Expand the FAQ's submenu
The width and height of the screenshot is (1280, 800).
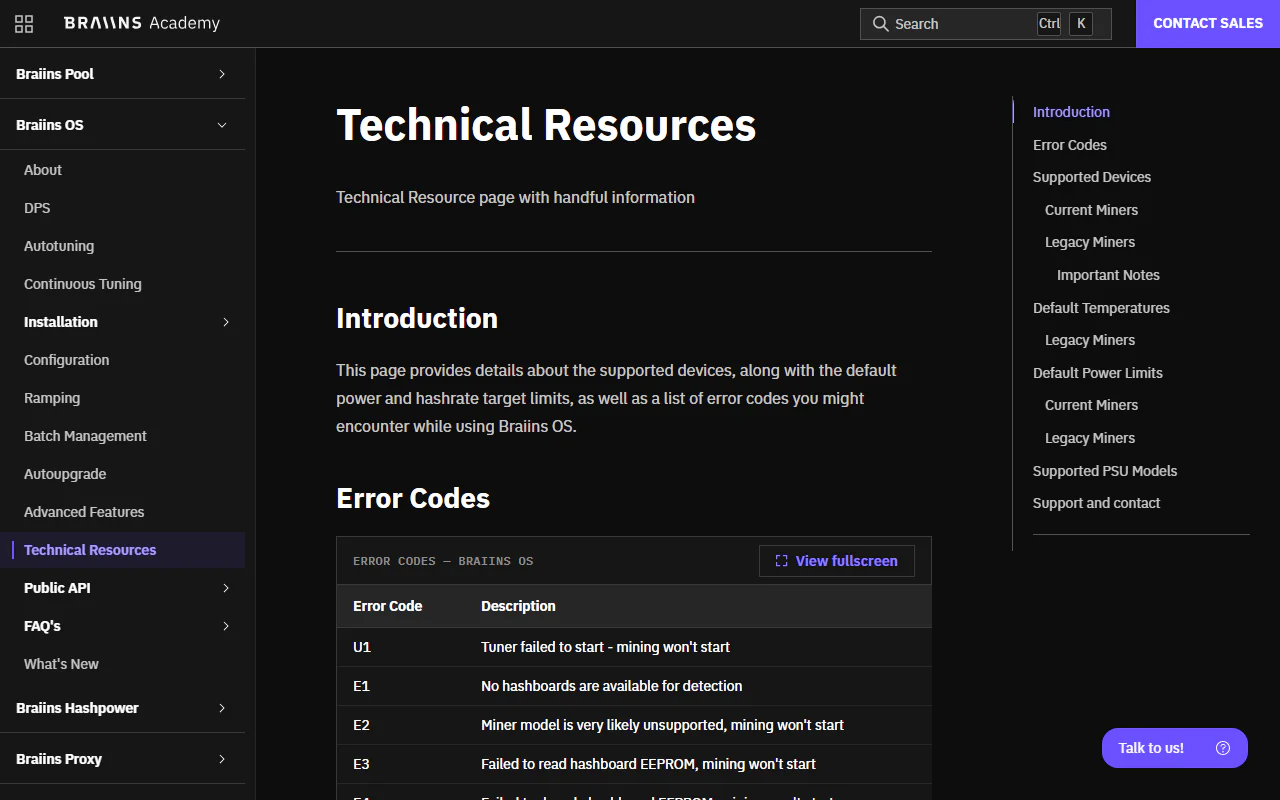tap(122, 626)
